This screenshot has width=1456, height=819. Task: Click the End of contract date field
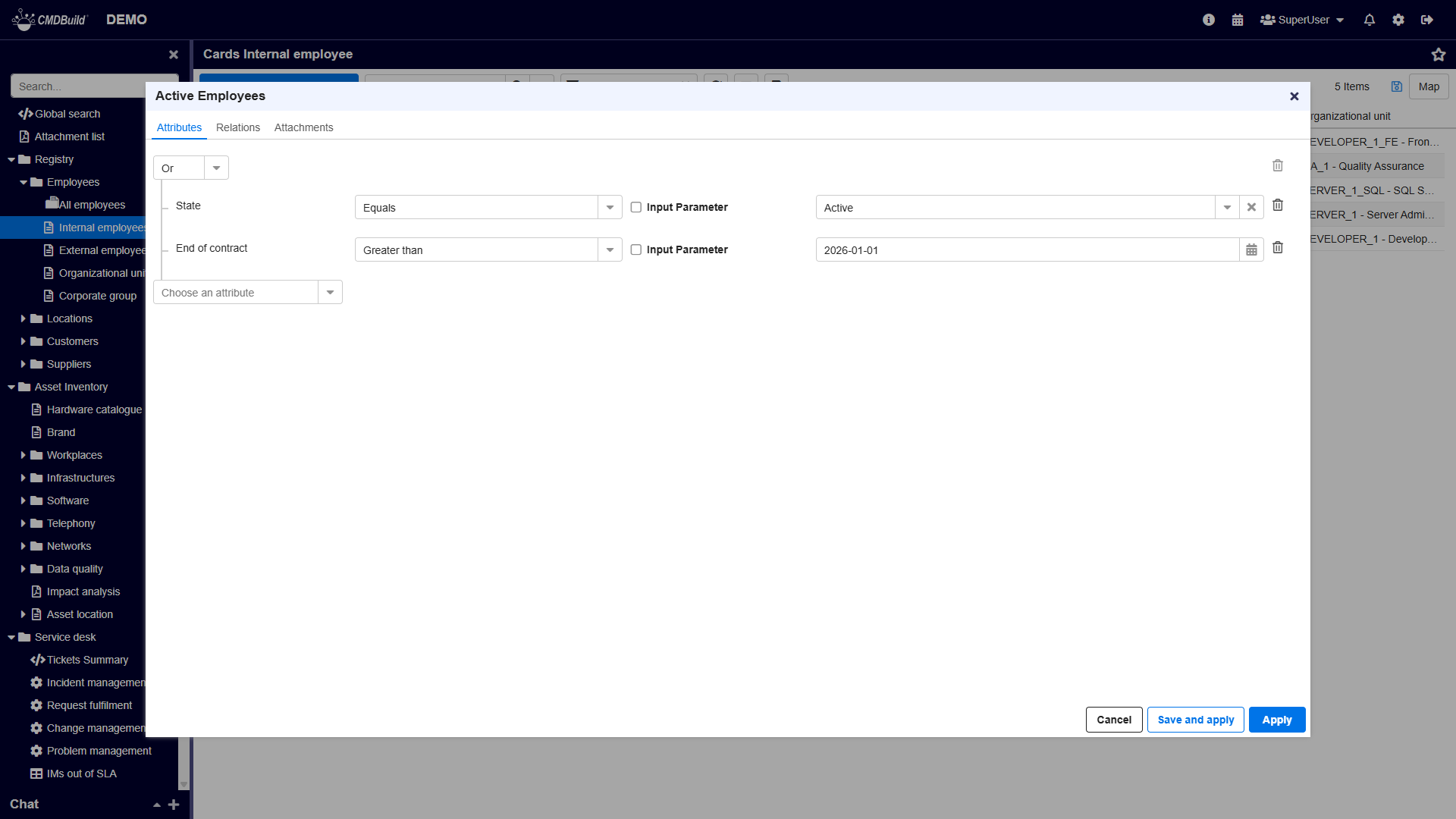coord(1027,250)
